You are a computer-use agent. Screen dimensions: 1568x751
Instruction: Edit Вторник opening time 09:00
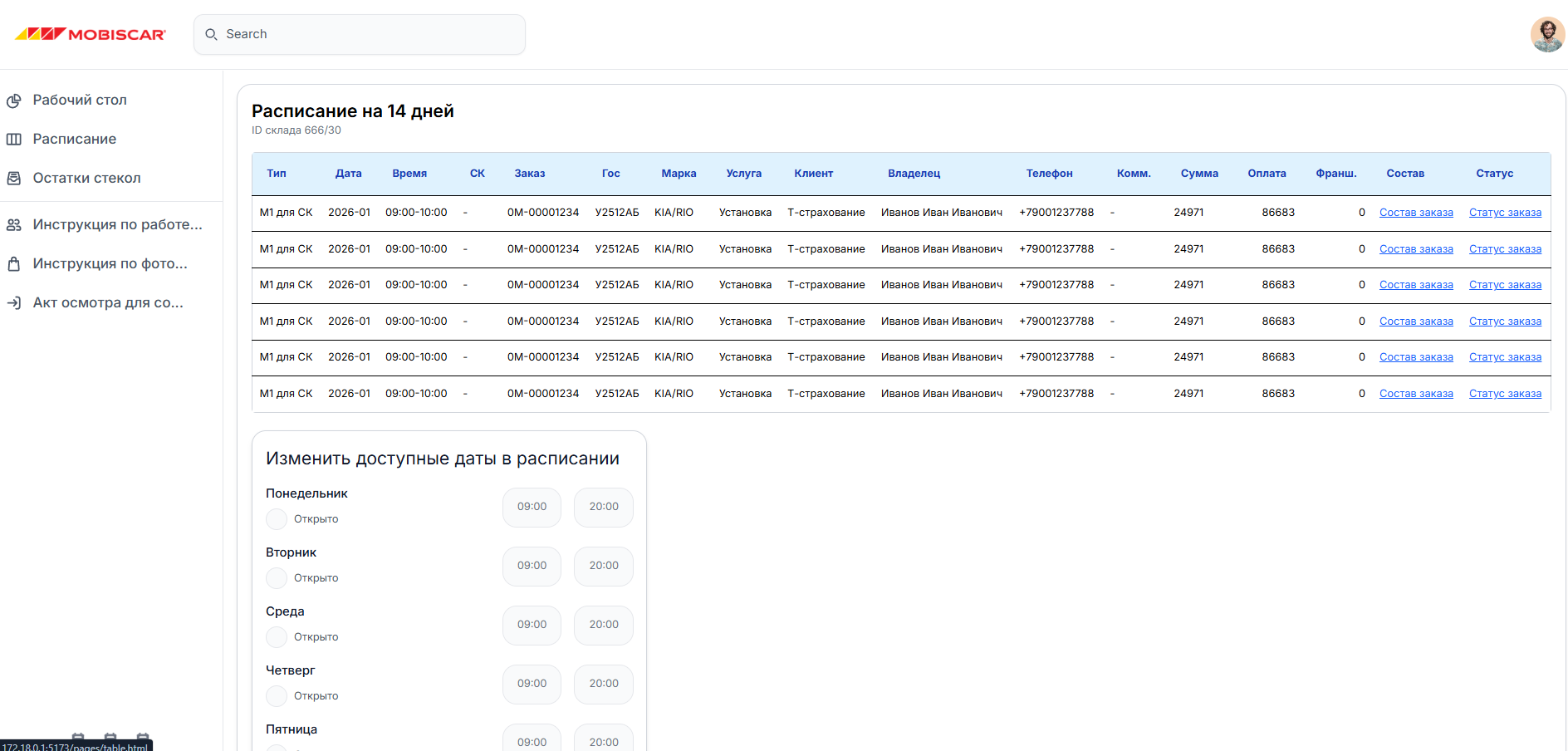tap(532, 566)
